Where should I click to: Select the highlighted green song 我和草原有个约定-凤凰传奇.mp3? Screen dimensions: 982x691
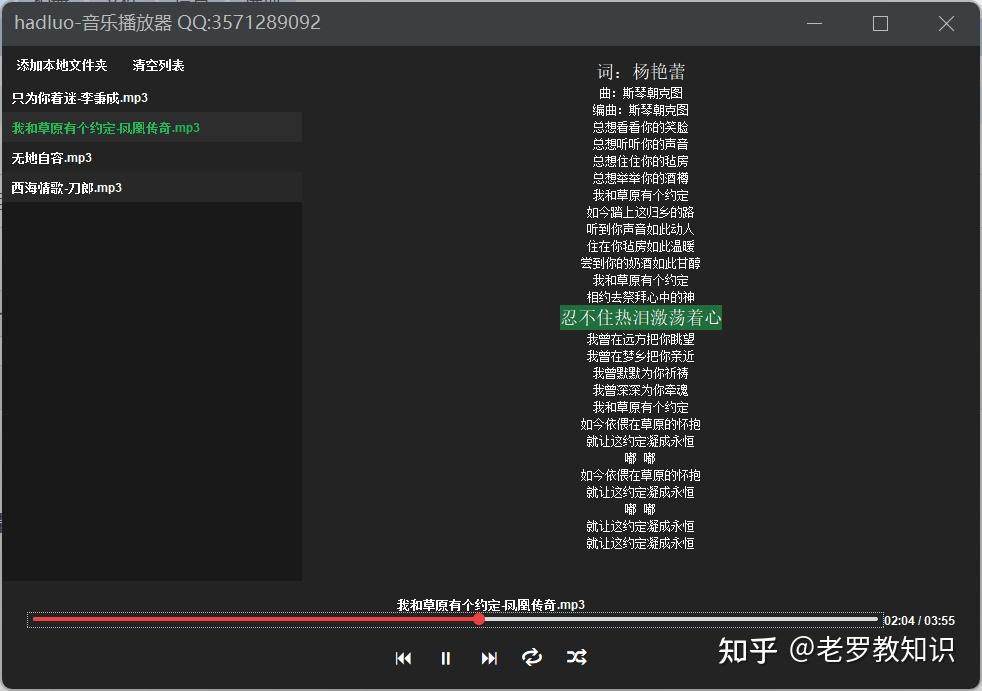(x=103, y=128)
